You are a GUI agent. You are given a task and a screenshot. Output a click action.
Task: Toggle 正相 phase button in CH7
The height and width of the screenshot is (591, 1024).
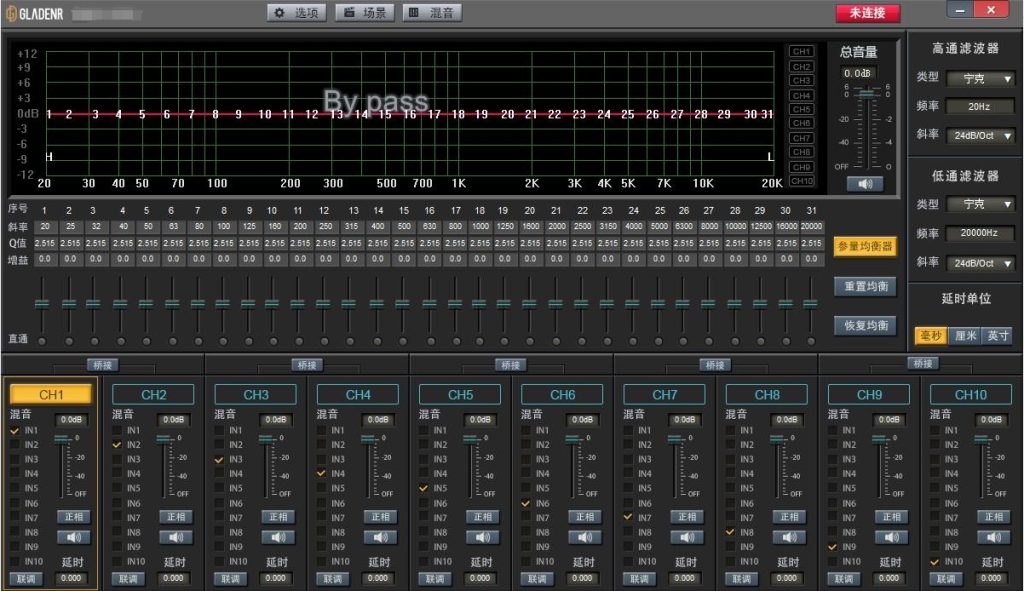[687, 517]
